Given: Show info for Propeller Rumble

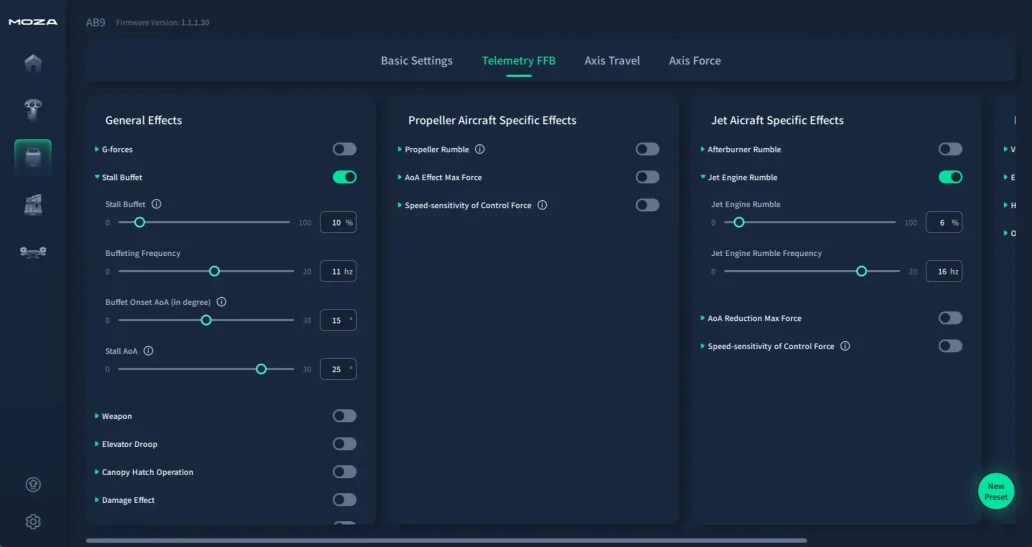Looking at the screenshot, I should 480,149.
